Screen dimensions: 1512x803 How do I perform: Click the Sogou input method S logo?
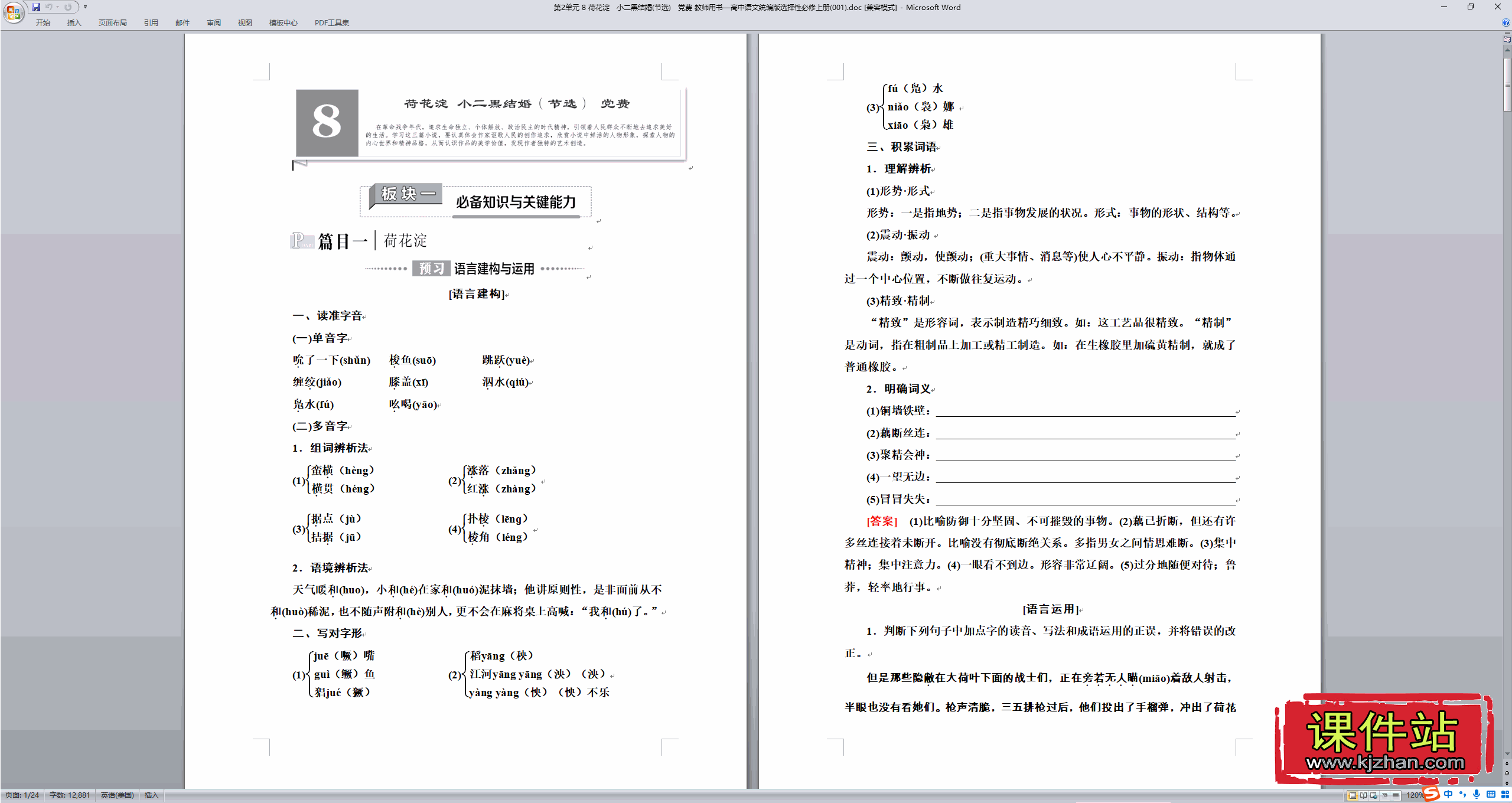[x=1431, y=794]
